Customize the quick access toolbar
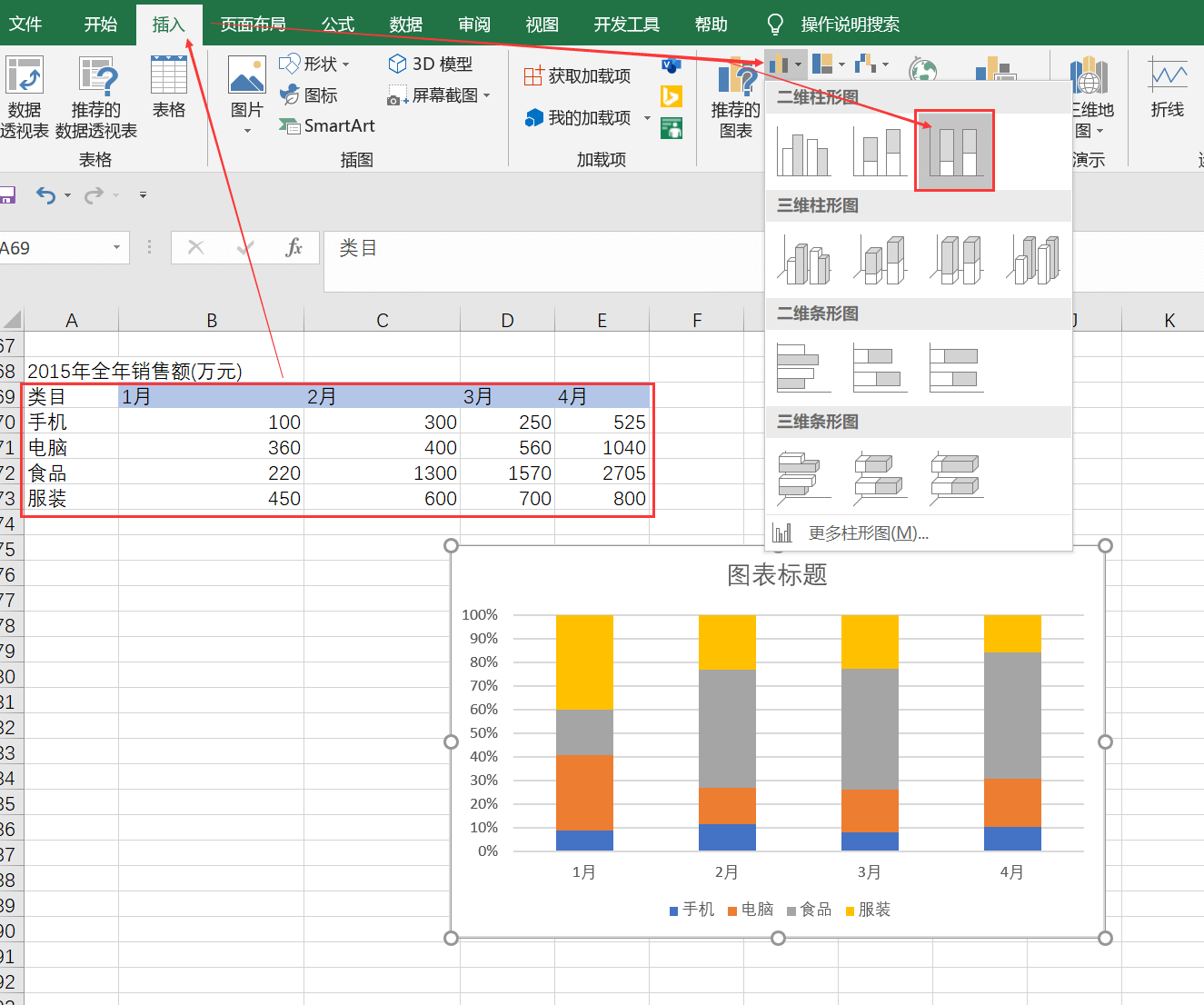 pyautogui.click(x=143, y=194)
